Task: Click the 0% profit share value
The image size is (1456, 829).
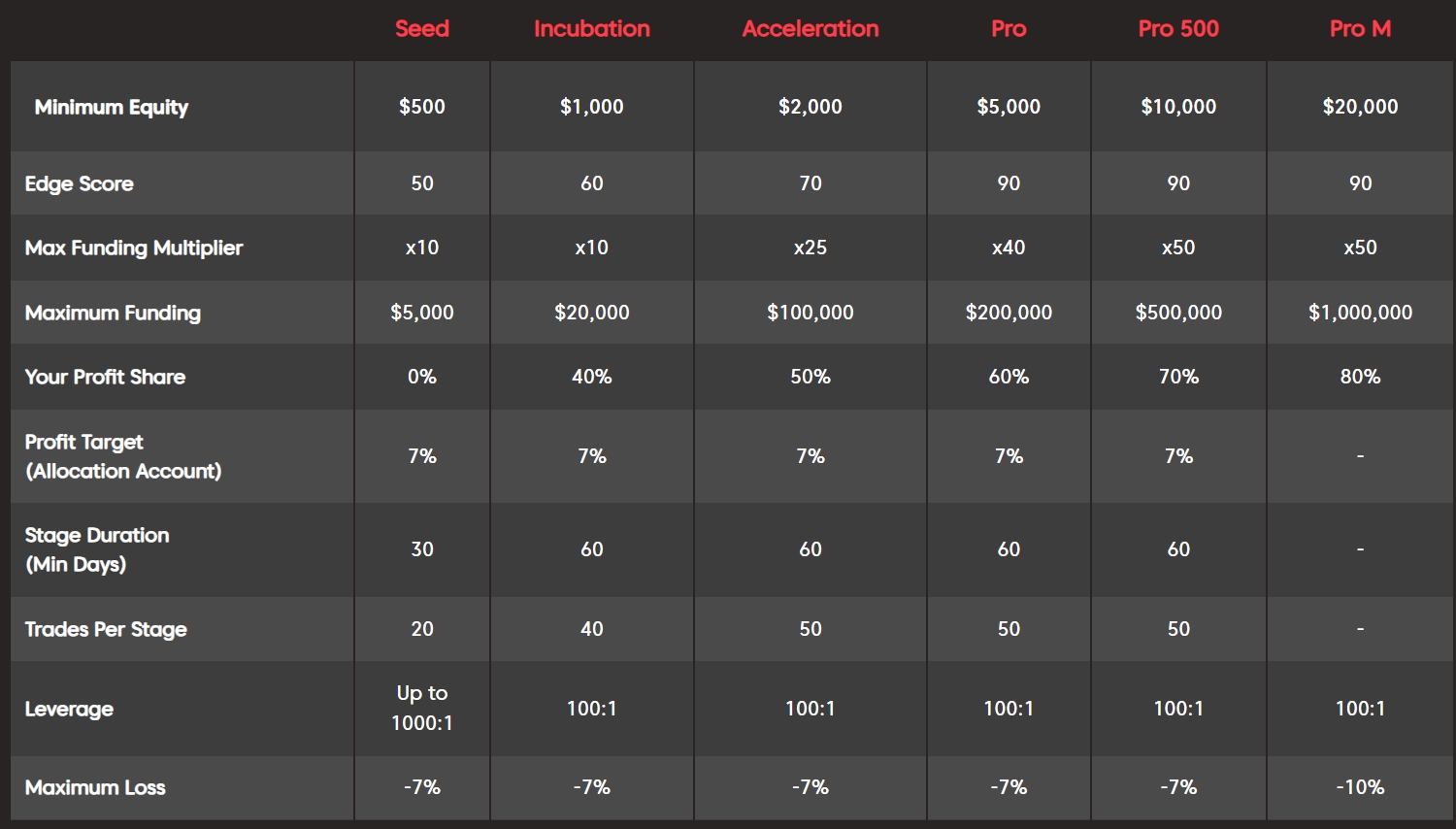Action: pyautogui.click(x=421, y=377)
